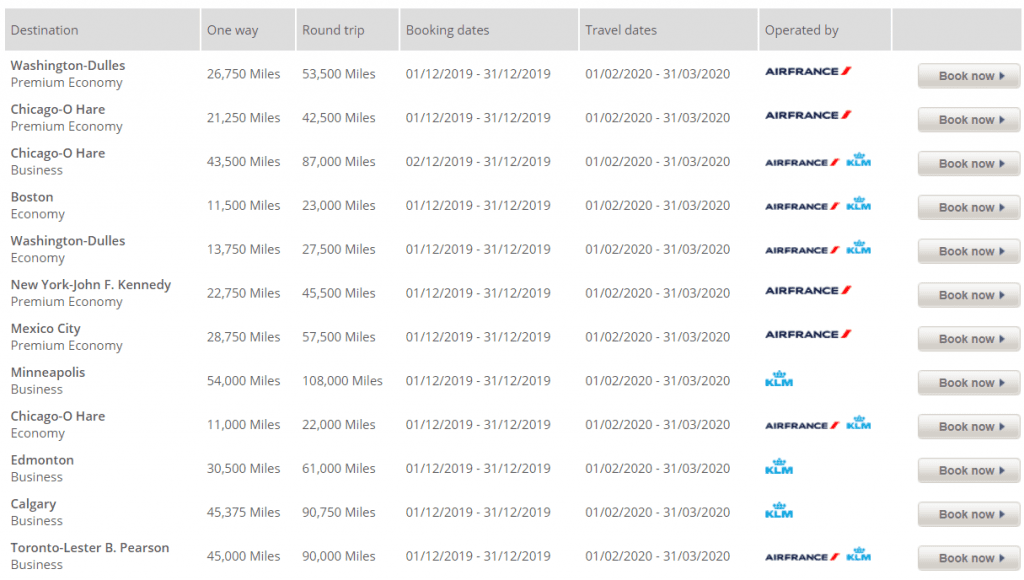Open the Edmonton destination entry
Screen dimensions: 1024x580
point(42,460)
